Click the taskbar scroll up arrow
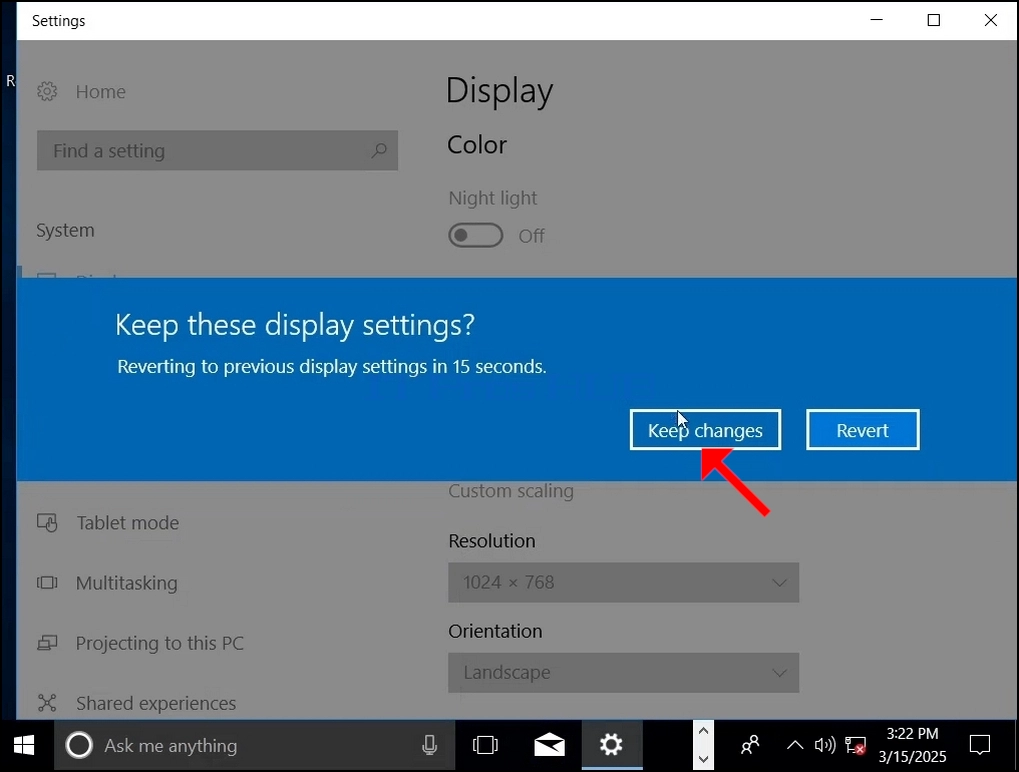 703,732
